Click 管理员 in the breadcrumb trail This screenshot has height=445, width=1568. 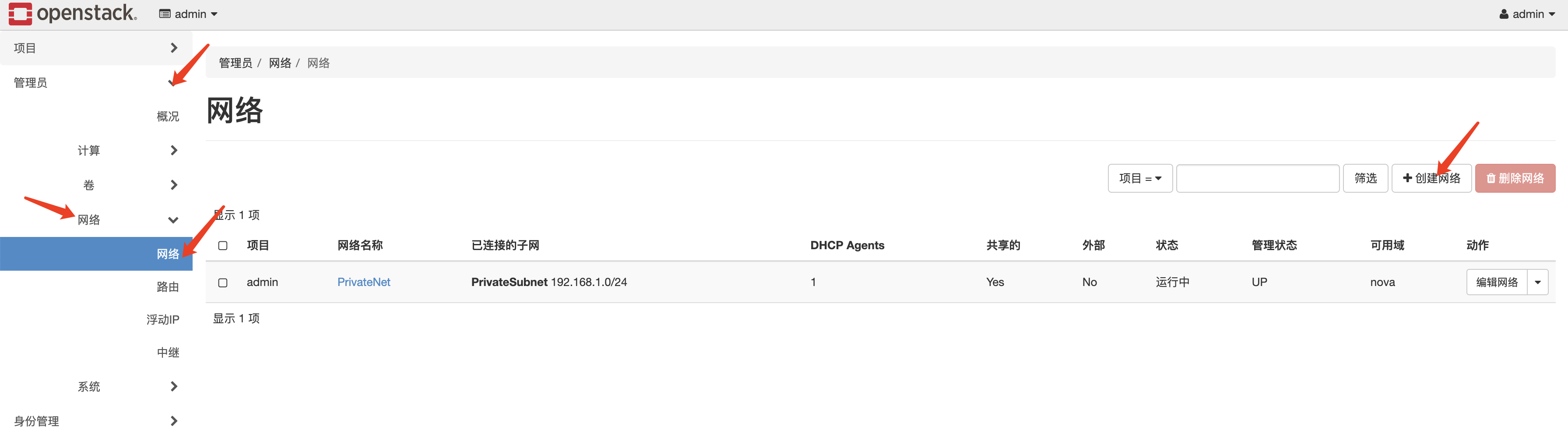coord(235,63)
